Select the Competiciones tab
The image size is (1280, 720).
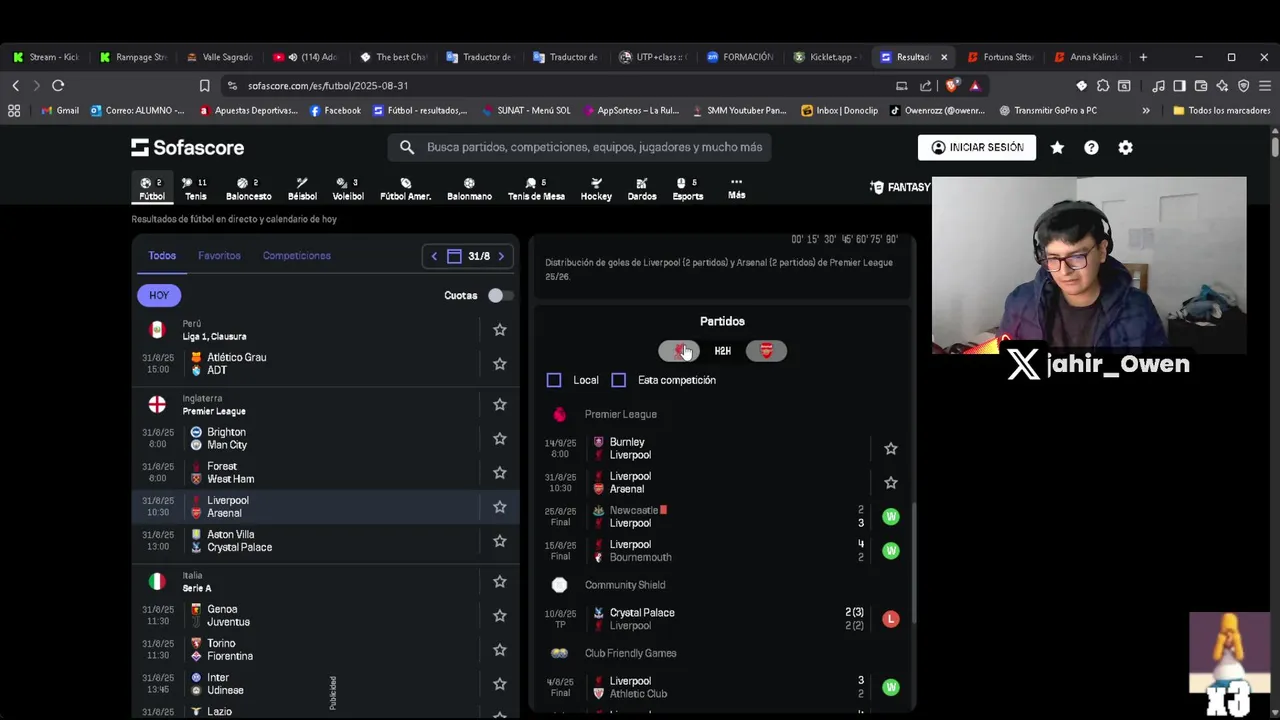click(296, 256)
